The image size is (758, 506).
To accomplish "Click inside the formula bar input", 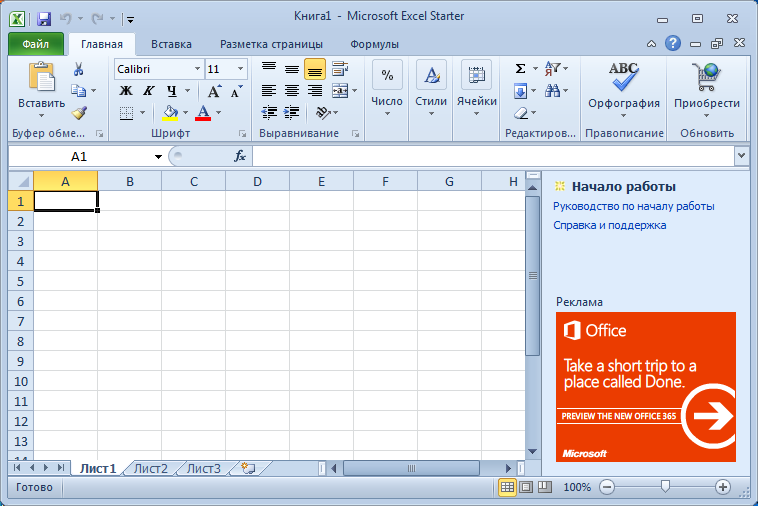I will (493, 156).
